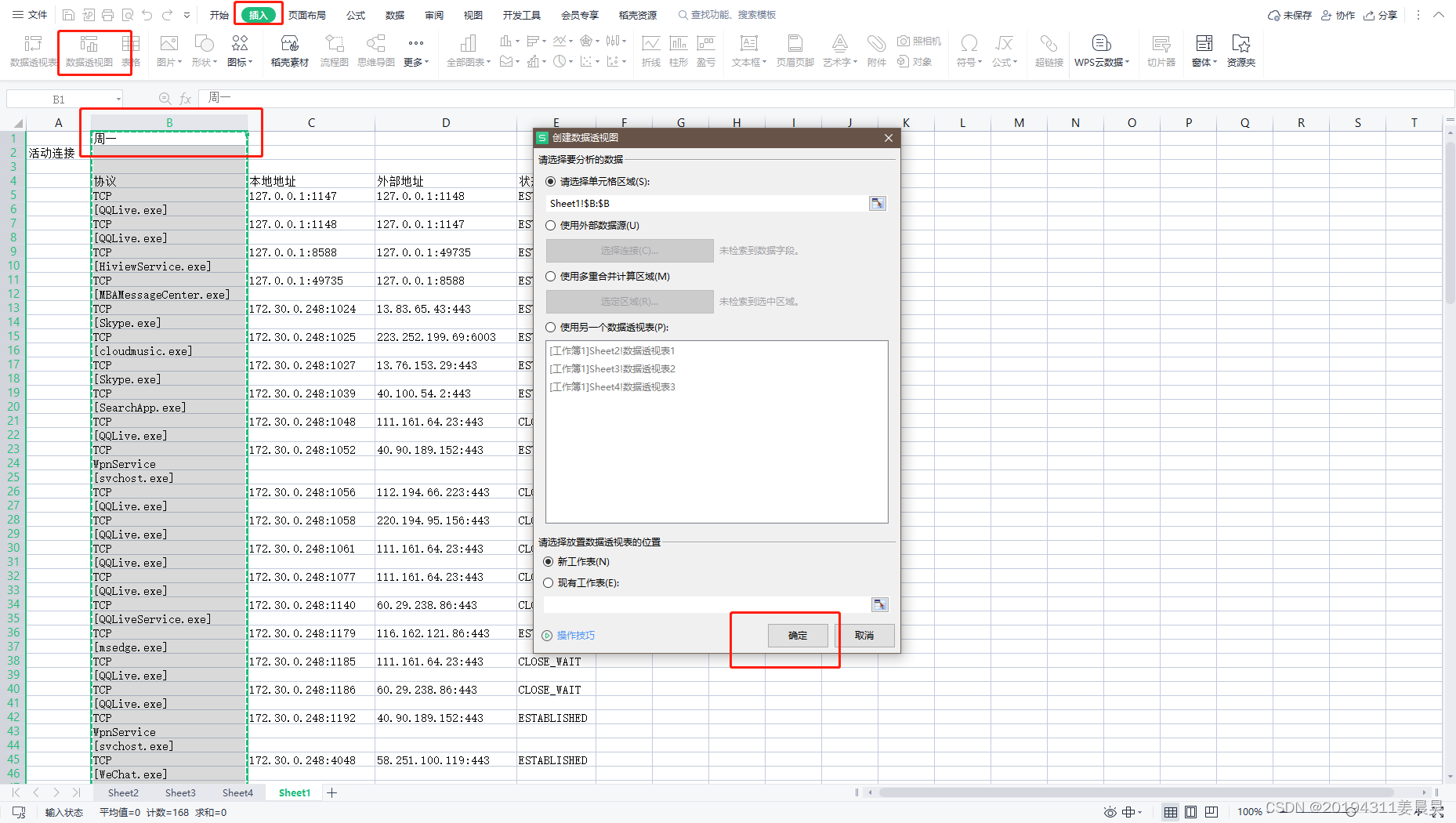1456x823 pixels.
Task: Switch to page layout view in status bar
Action: pos(1191,812)
